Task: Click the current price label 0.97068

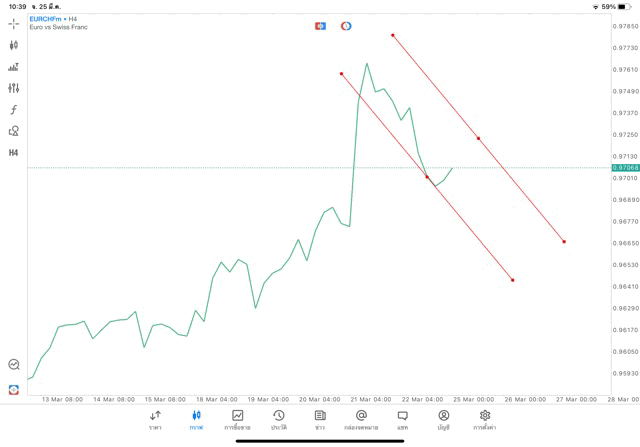Action: [624, 168]
